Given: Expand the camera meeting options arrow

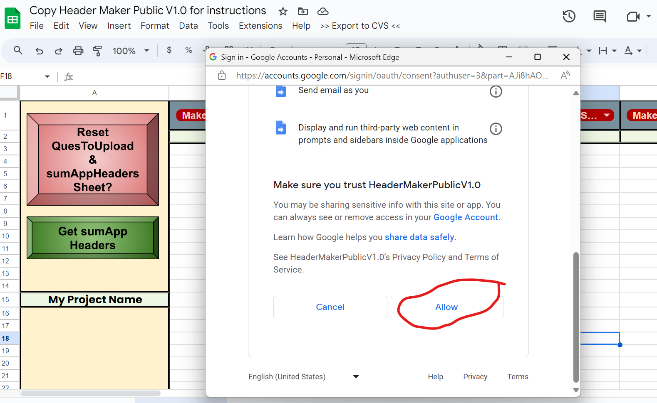Looking at the screenshot, I should click(648, 16).
